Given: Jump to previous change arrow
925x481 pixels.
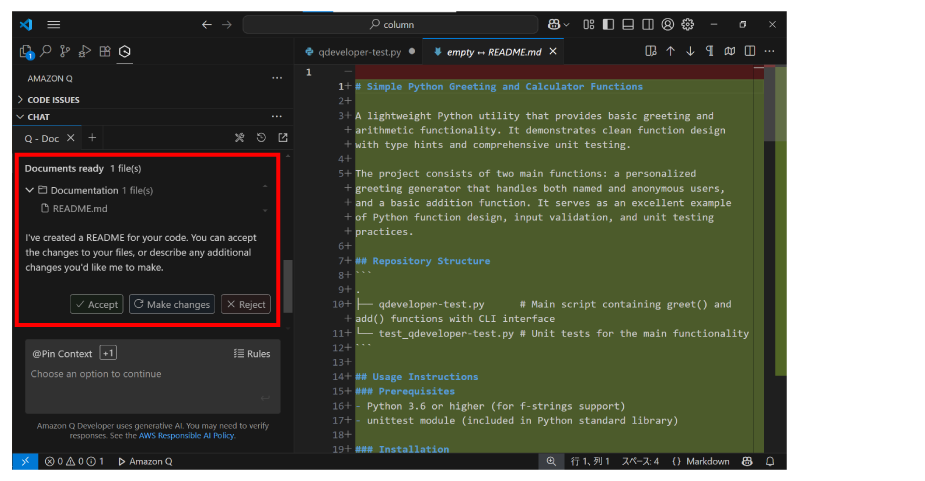Looking at the screenshot, I should (671, 51).
